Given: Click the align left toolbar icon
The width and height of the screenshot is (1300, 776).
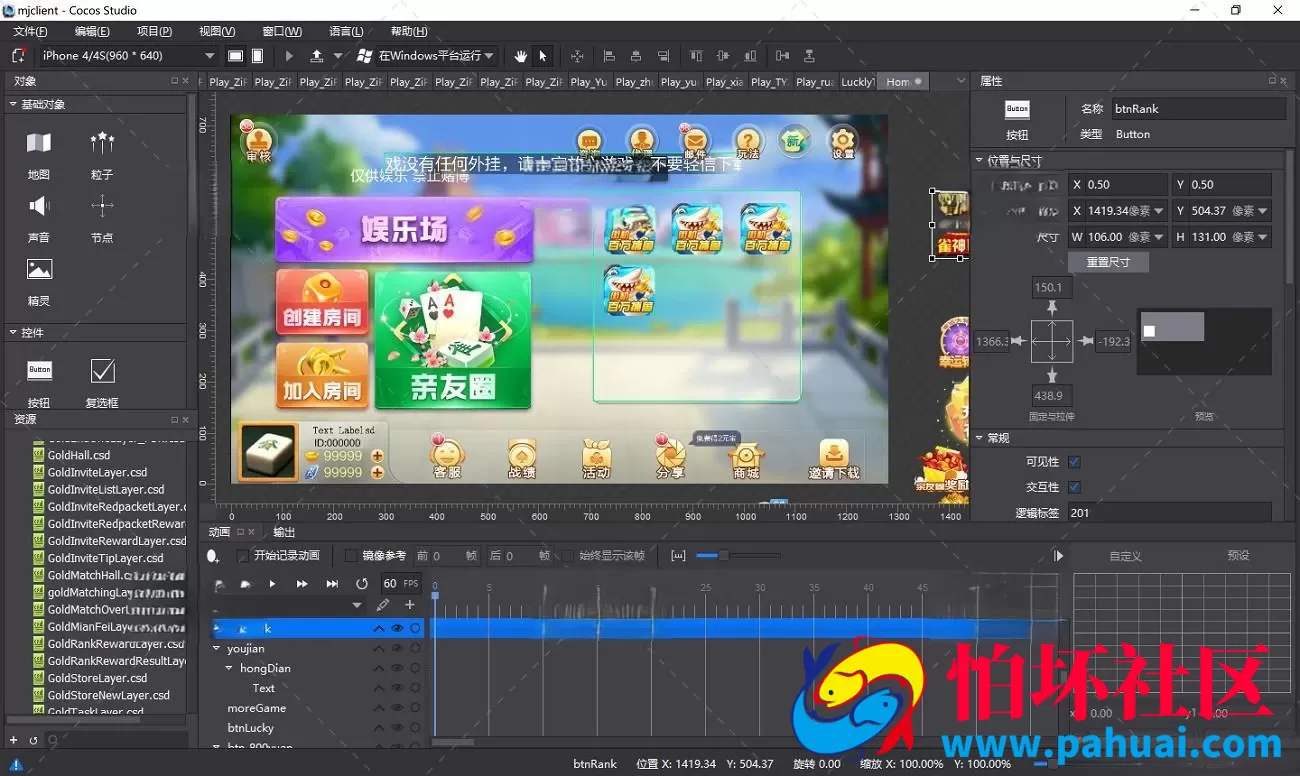Looking at the screenshot, I should click(x=609, y=56).
